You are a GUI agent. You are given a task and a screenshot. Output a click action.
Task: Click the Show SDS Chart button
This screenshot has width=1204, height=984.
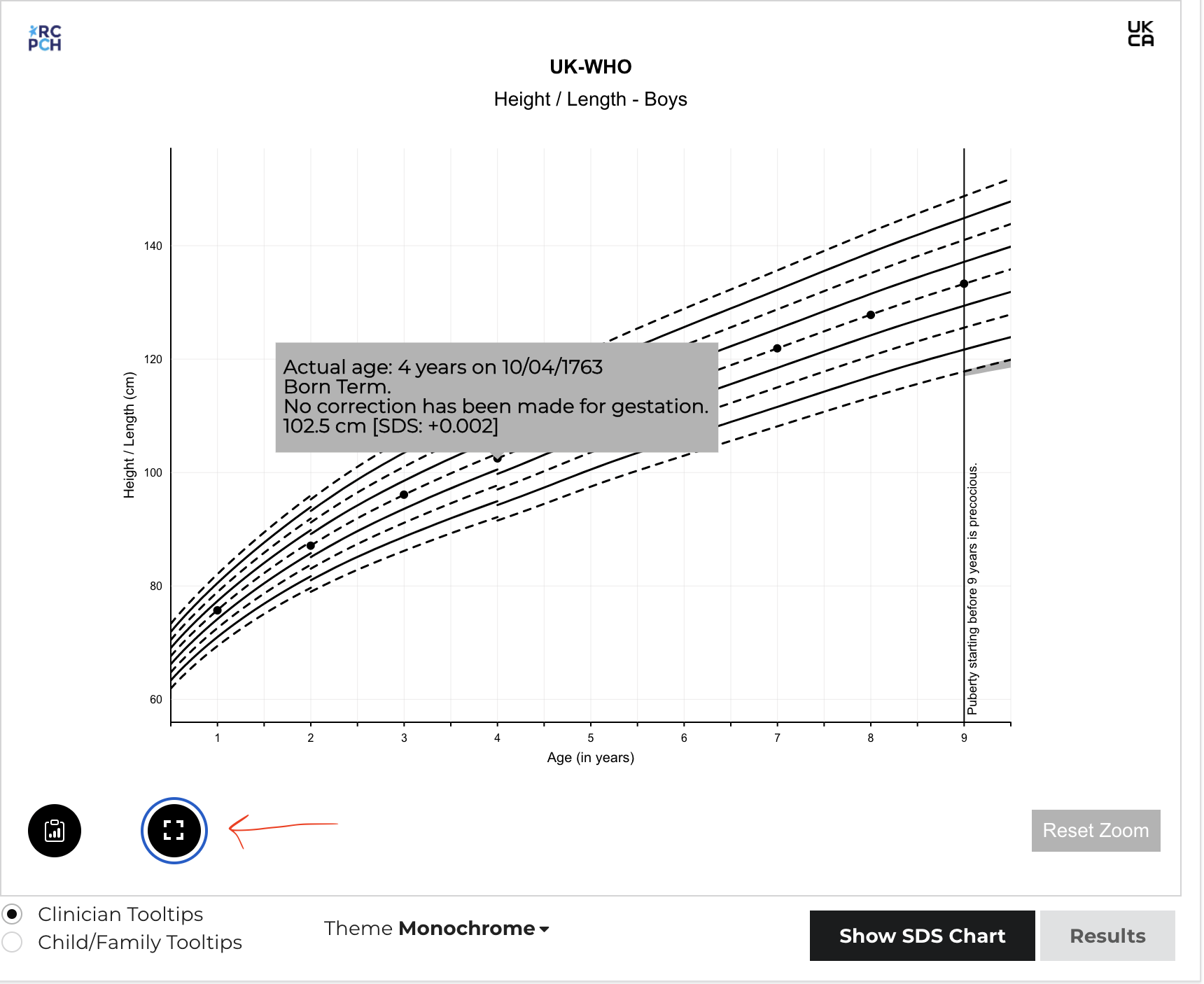click(922, 936)
